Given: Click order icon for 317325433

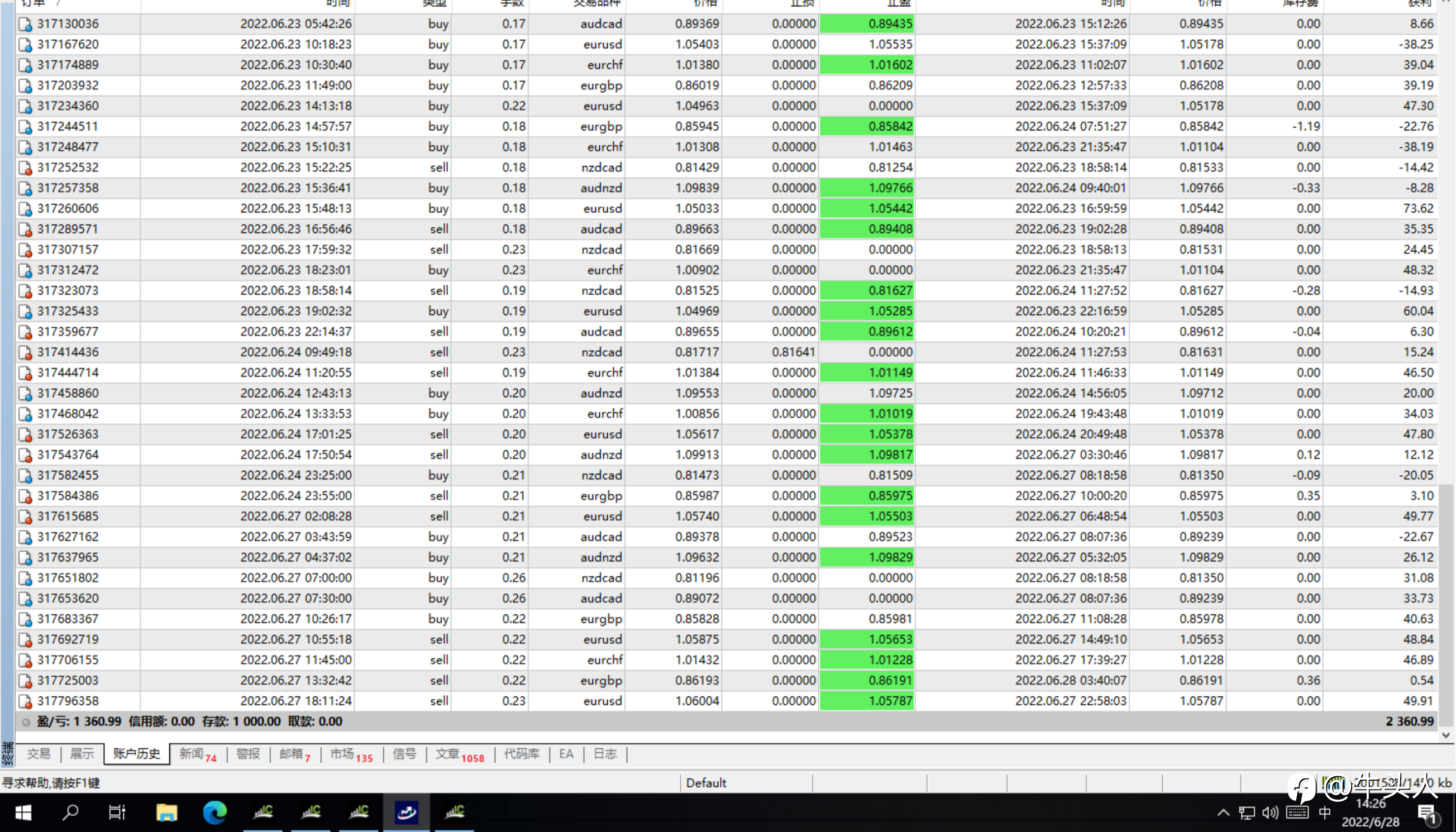Looking at the screenshot, I should pos(25,312).
